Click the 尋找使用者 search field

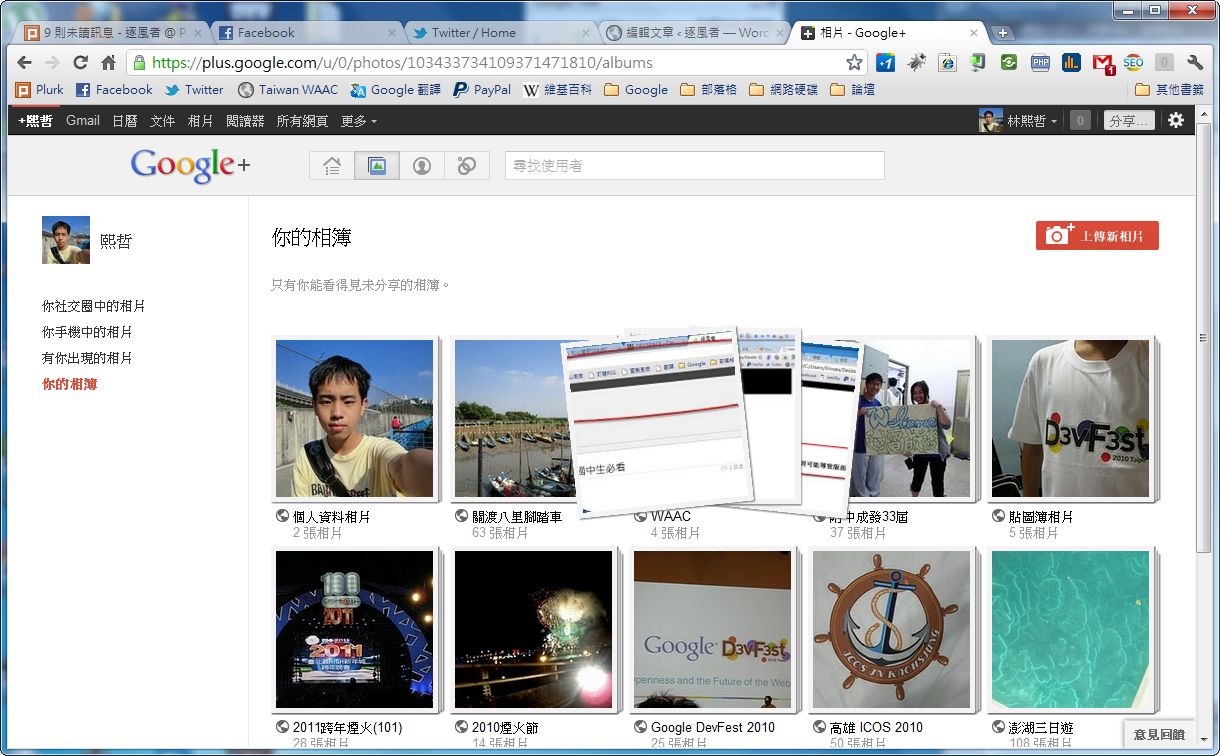[x=695, y=166]
